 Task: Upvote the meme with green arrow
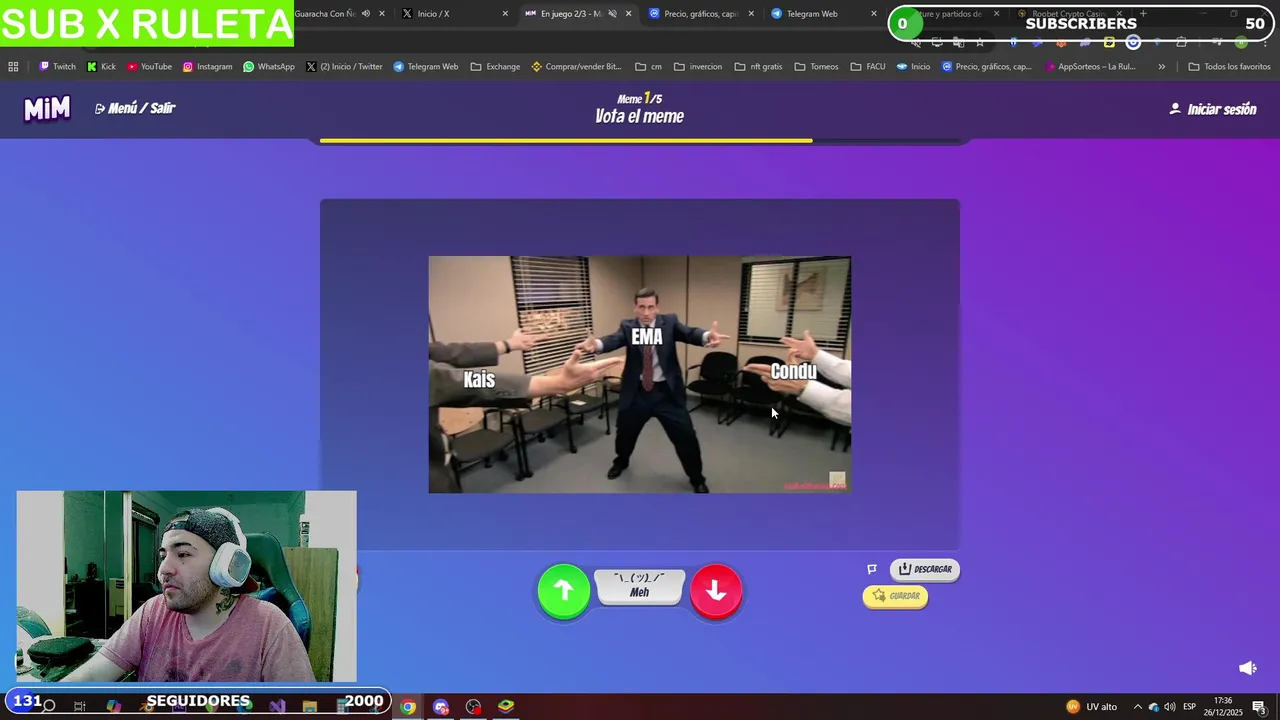coord(564,591)
